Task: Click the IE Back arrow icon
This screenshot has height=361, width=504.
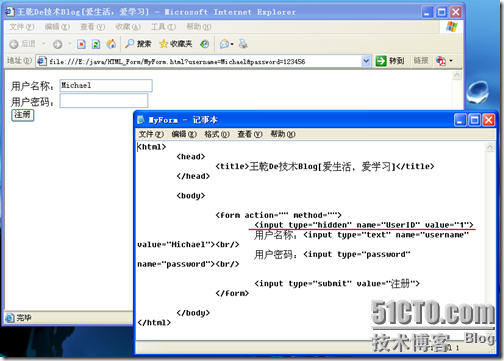Action: (14, 44)
